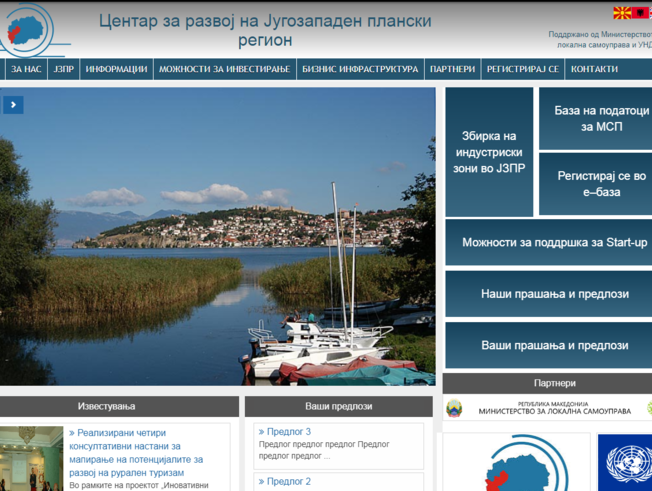Expand the ИНФОРМАЦИИ menu
The image size is (652, 491).
(116, 69)
